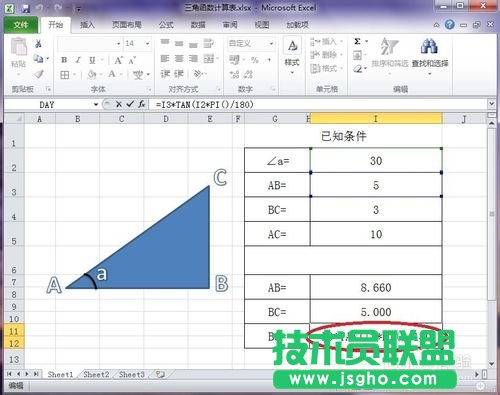Switch to the 审阅 tab

click(x=230, y=25)
